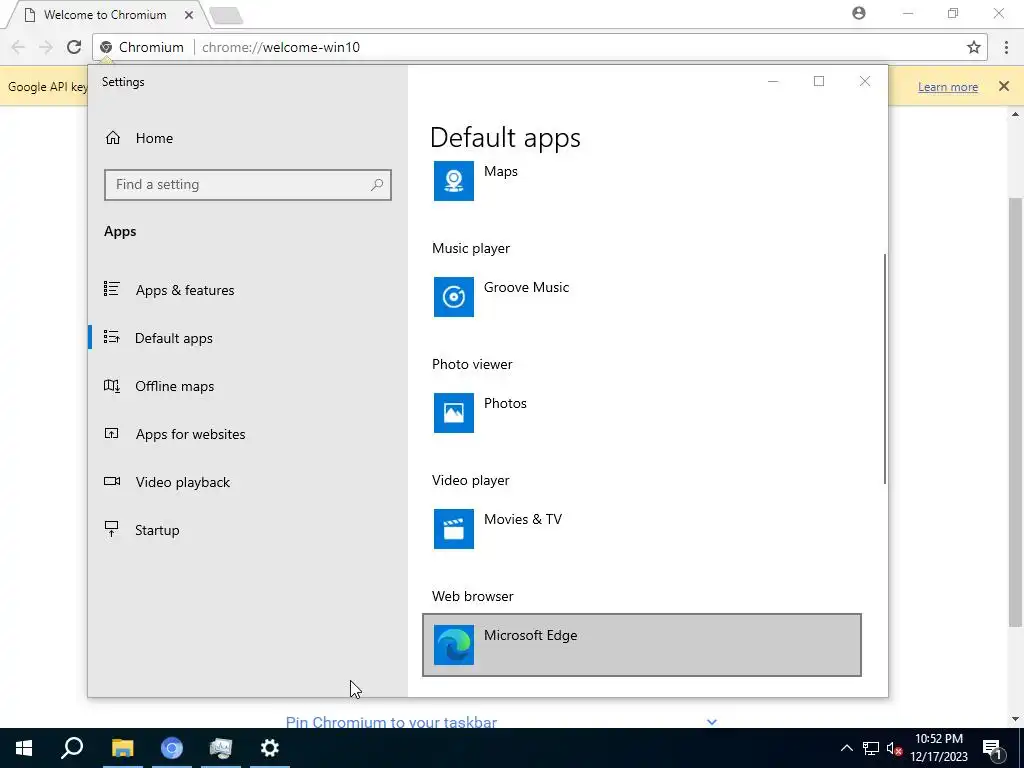Open File Explorer from taskbar

pyautogui.click(x=122, y=748)
